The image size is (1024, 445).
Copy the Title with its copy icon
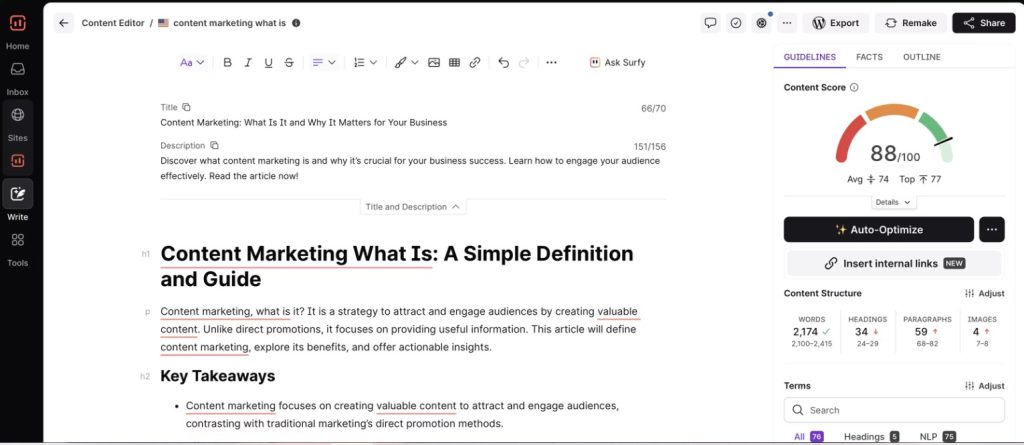[x=186, y=107]
